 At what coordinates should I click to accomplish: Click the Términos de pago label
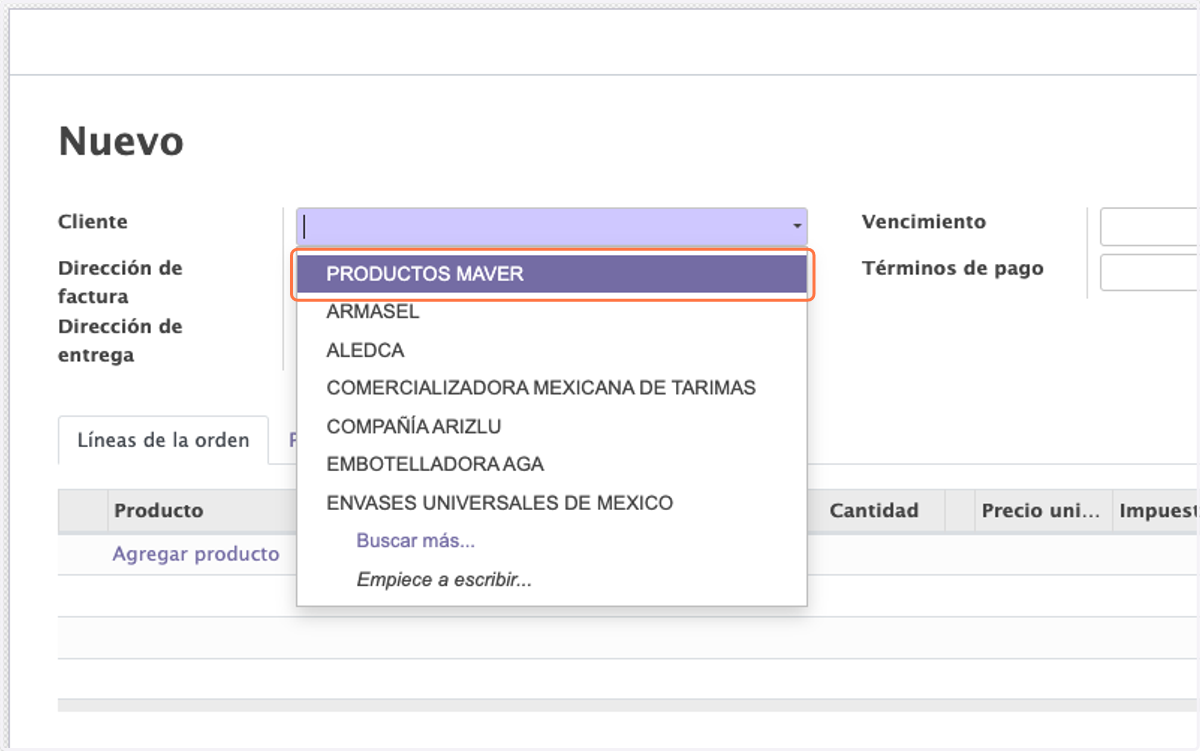[953, 268]
